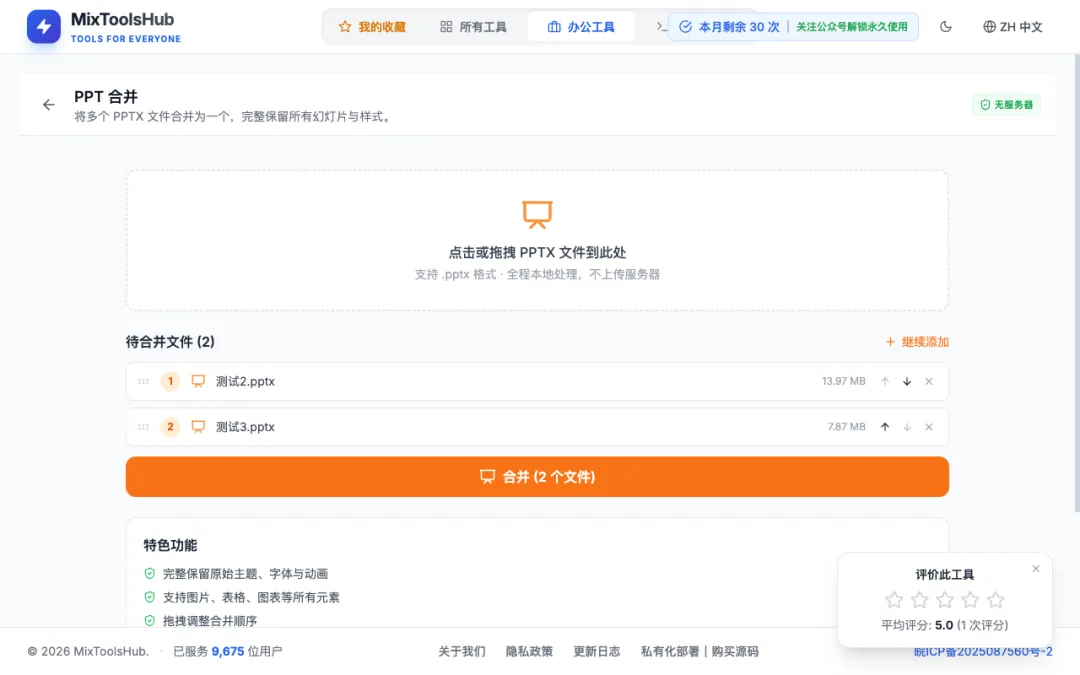Click the 9,675 user count text

(x=227, y=652)
